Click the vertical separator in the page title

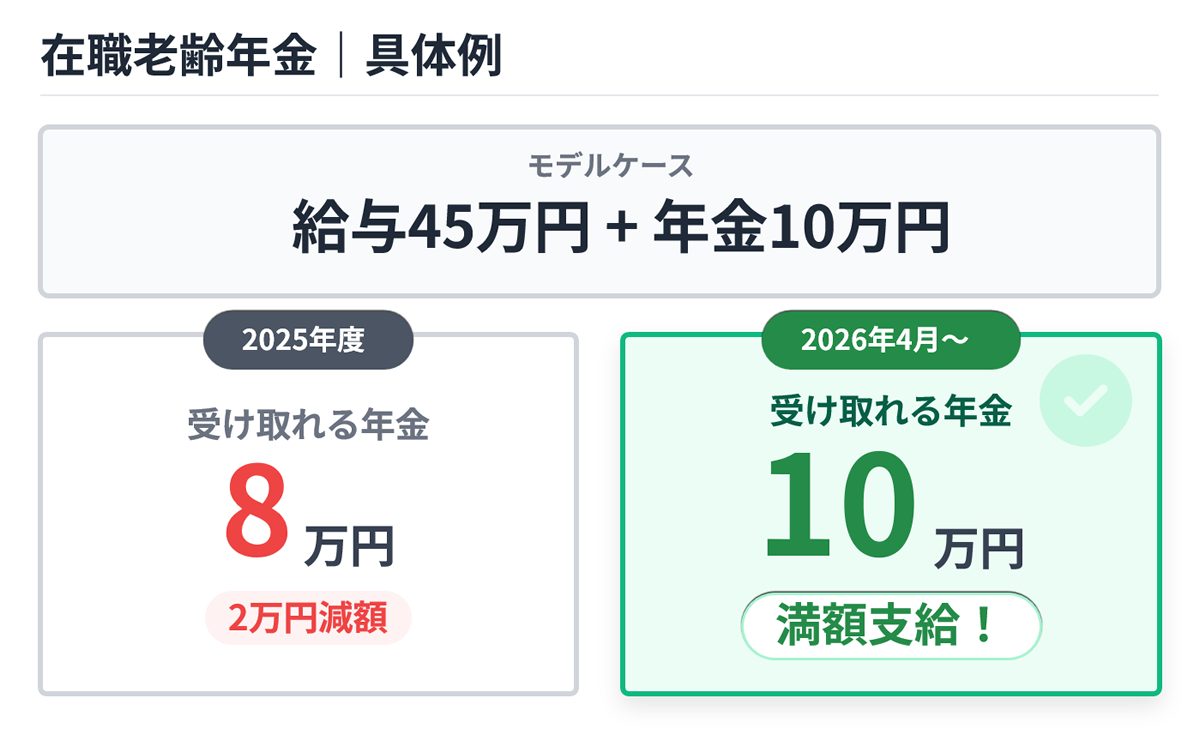[340, 58]
